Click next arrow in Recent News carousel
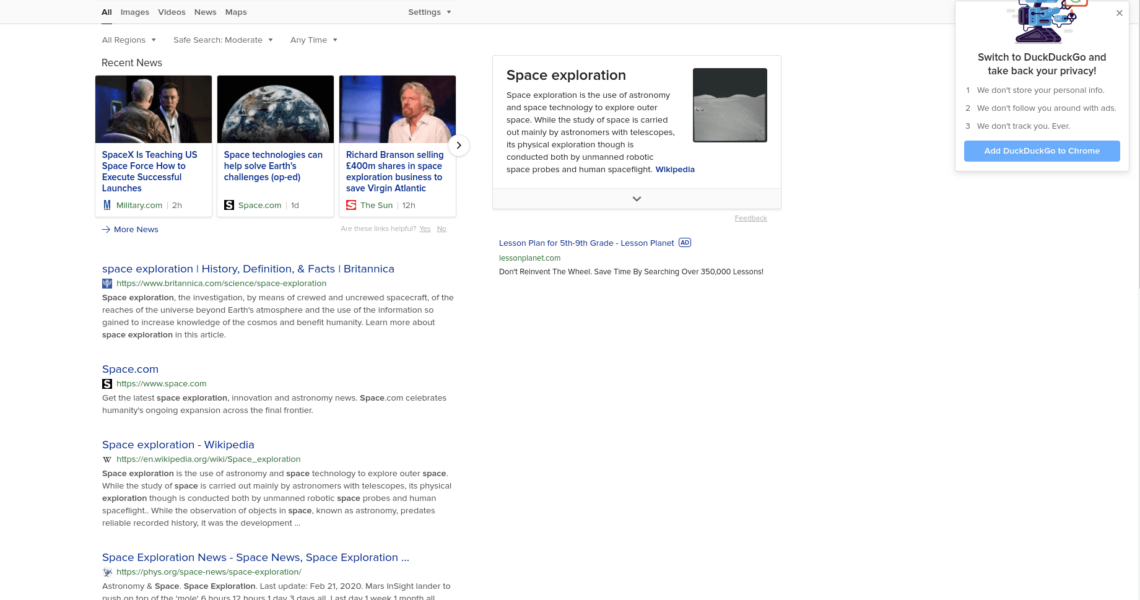Screen dimensions: 1140x600 tap(458, 145)
